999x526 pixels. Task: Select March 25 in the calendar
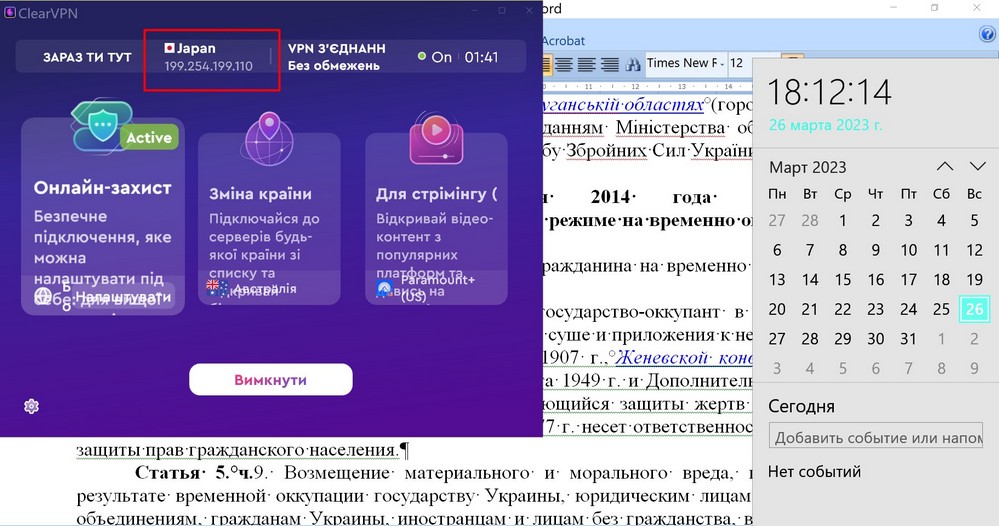click(x=942, y=309)
